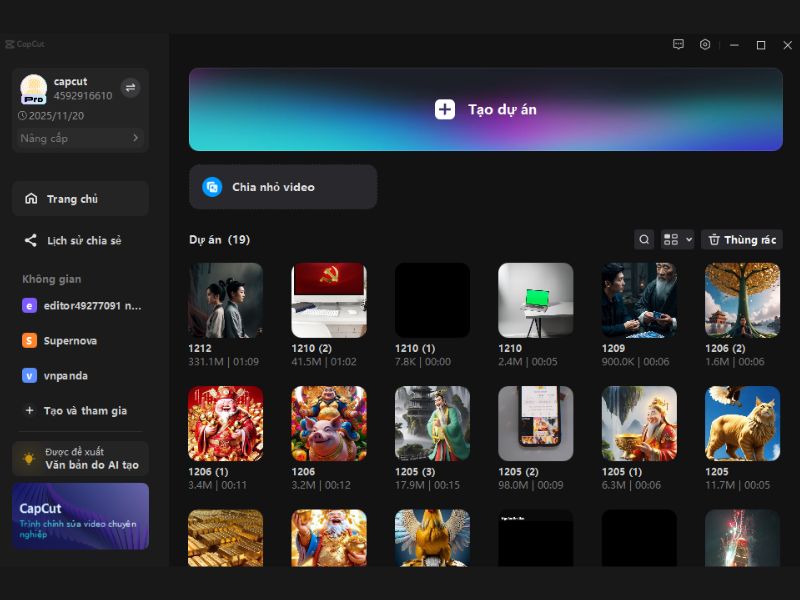This screenshot has width=800, height=600.
Task: Click the Chia nhỏ video blue icon
Action: (212, 187)
